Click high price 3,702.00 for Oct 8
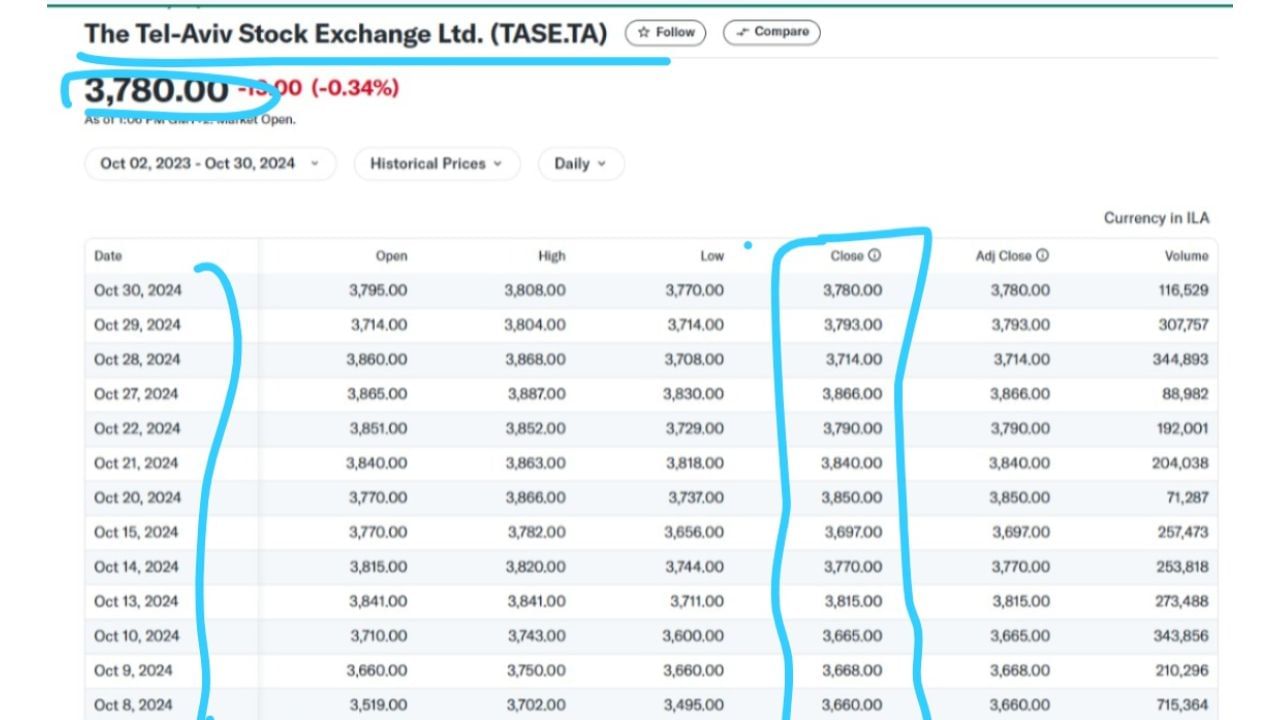 pos(536,705)
